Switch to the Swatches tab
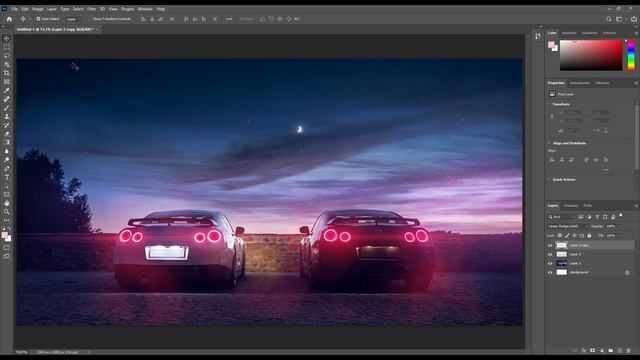 pos(569,33)
